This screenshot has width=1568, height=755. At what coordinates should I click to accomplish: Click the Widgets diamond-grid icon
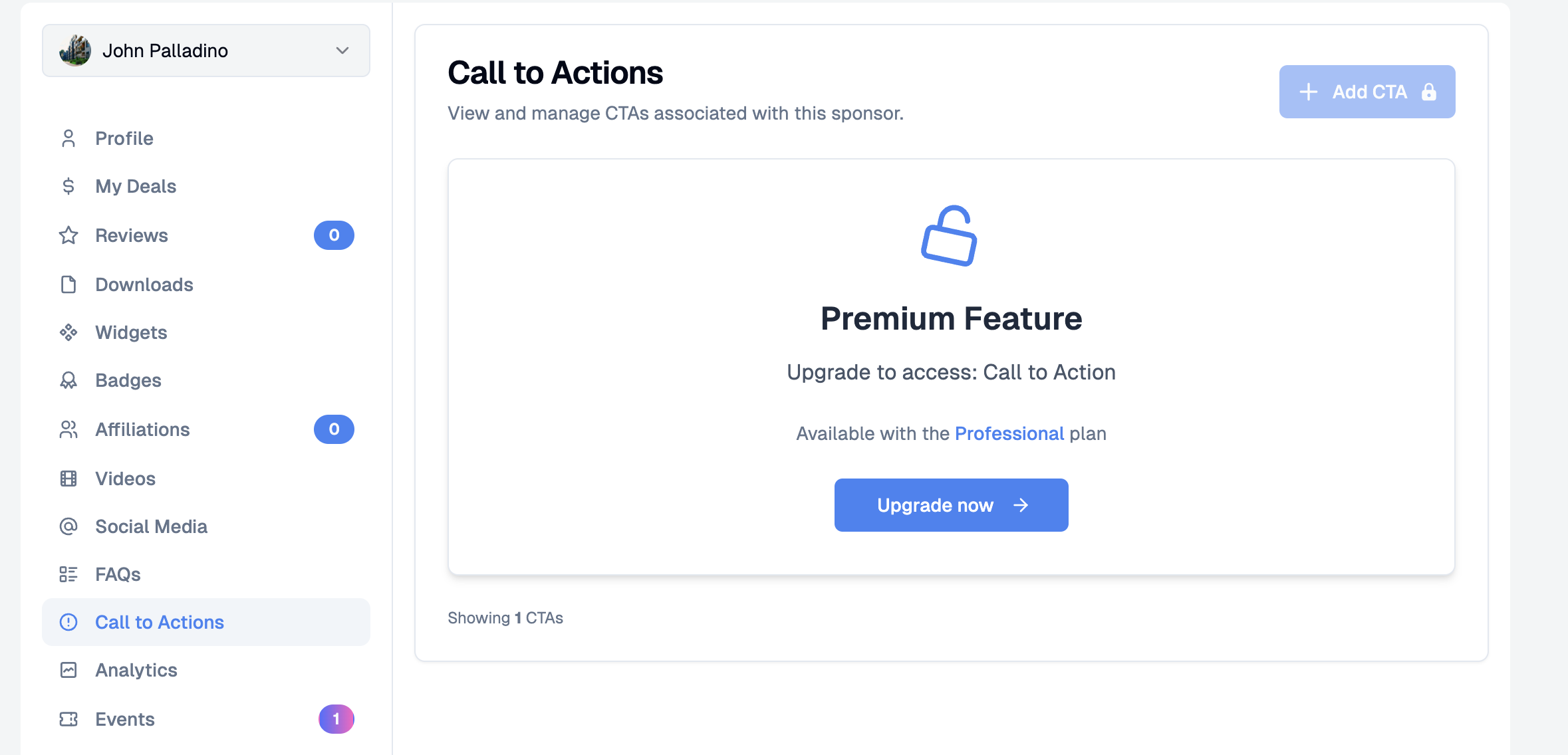point(68,332)
